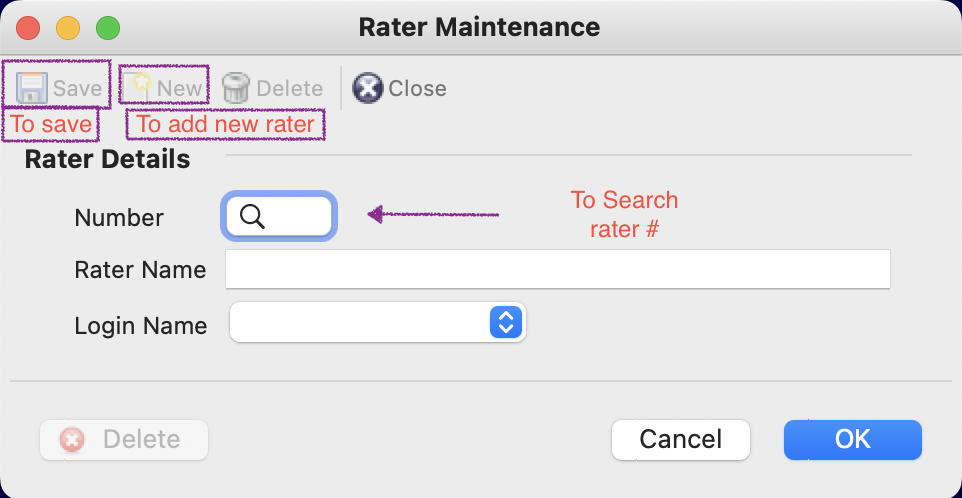The height and width of the screenshot is (498, 962).
Task: Click the Close label in the toolbar
Action: 417,88
